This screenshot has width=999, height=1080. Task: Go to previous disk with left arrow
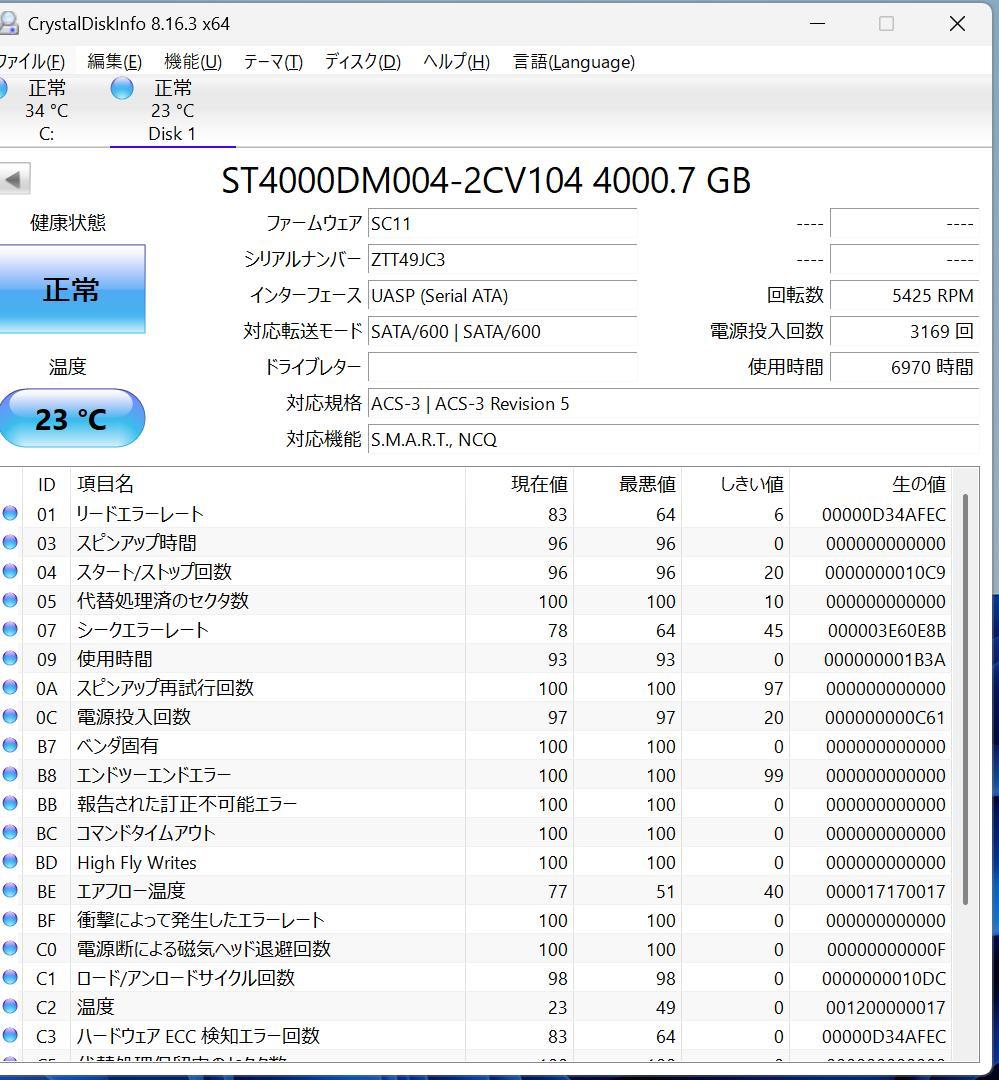(14, 180)
